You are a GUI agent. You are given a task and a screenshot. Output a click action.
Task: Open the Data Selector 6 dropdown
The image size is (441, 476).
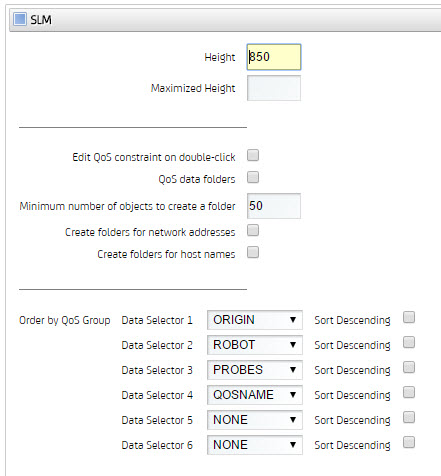click(x=255, y=445)
